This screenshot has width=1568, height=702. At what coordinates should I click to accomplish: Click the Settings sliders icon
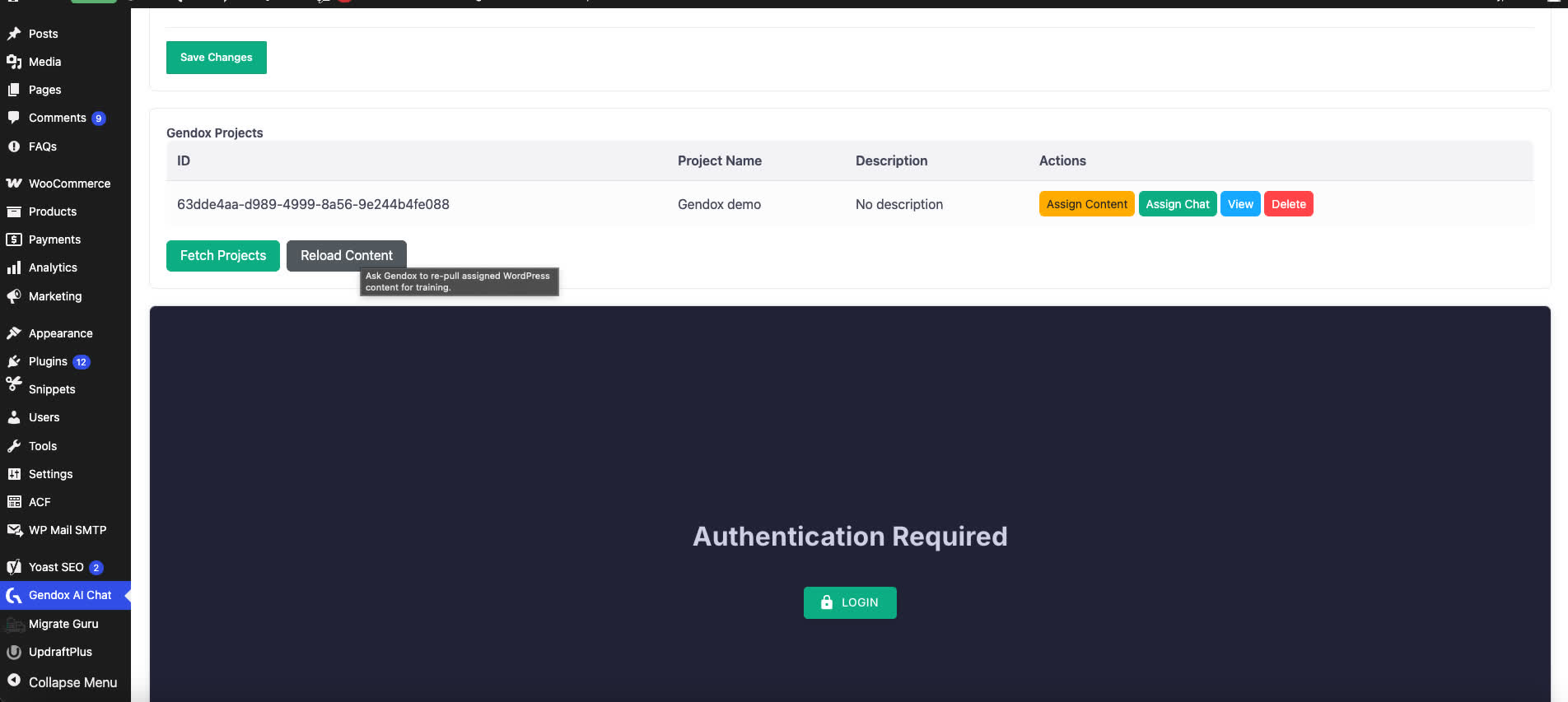[x=14, y=474]
